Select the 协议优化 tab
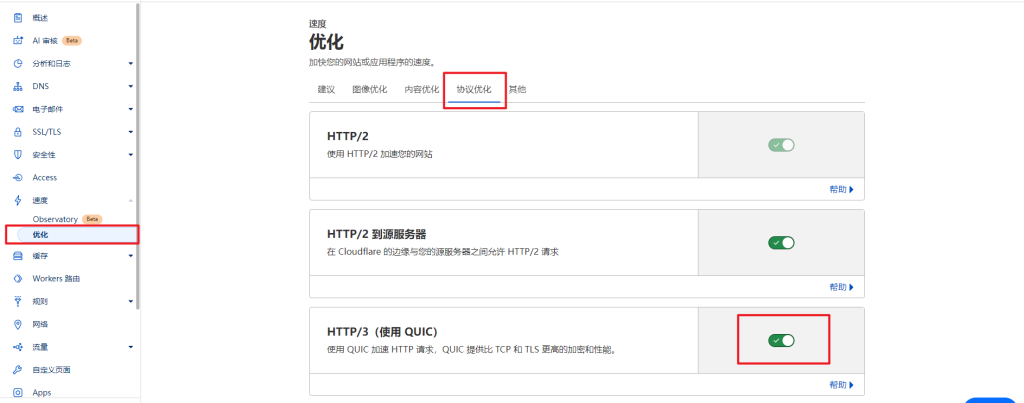1024x403 pixels. point(474,89)
